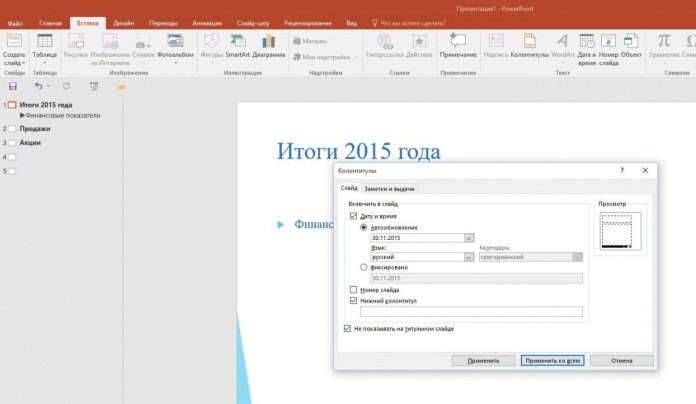Click the save icon in quick access toolbar
696x404 pixels.
(x=12, y=87)
